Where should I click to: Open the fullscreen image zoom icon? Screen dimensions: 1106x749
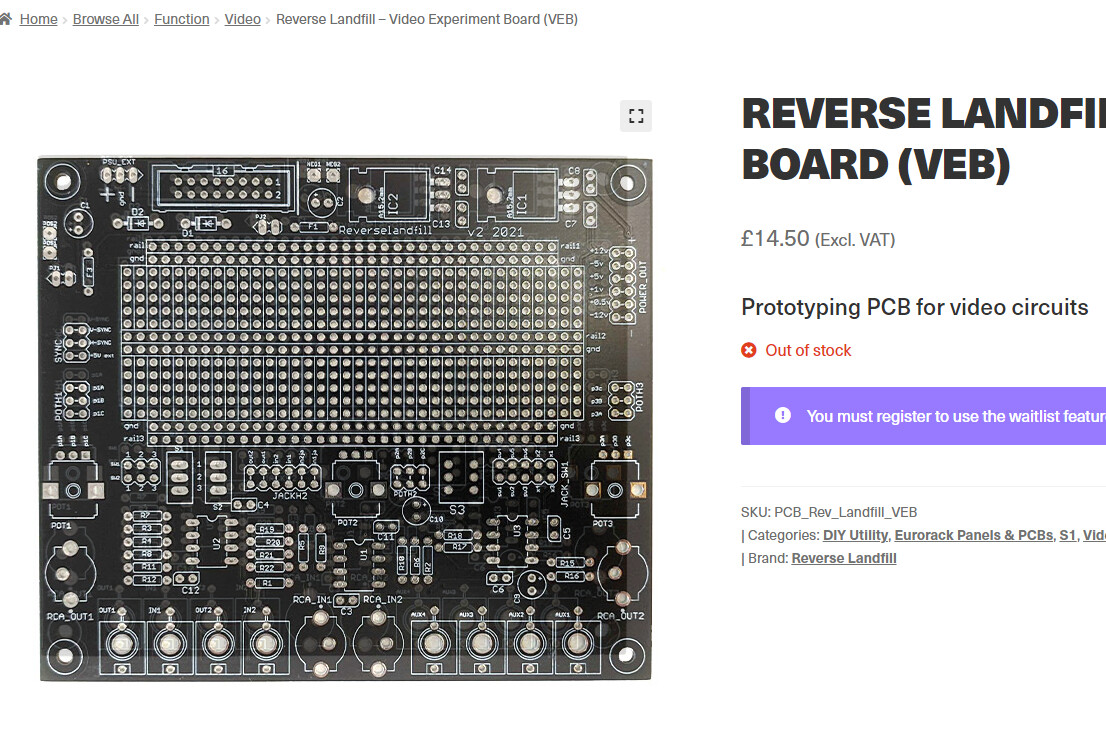tap(636, 116)
